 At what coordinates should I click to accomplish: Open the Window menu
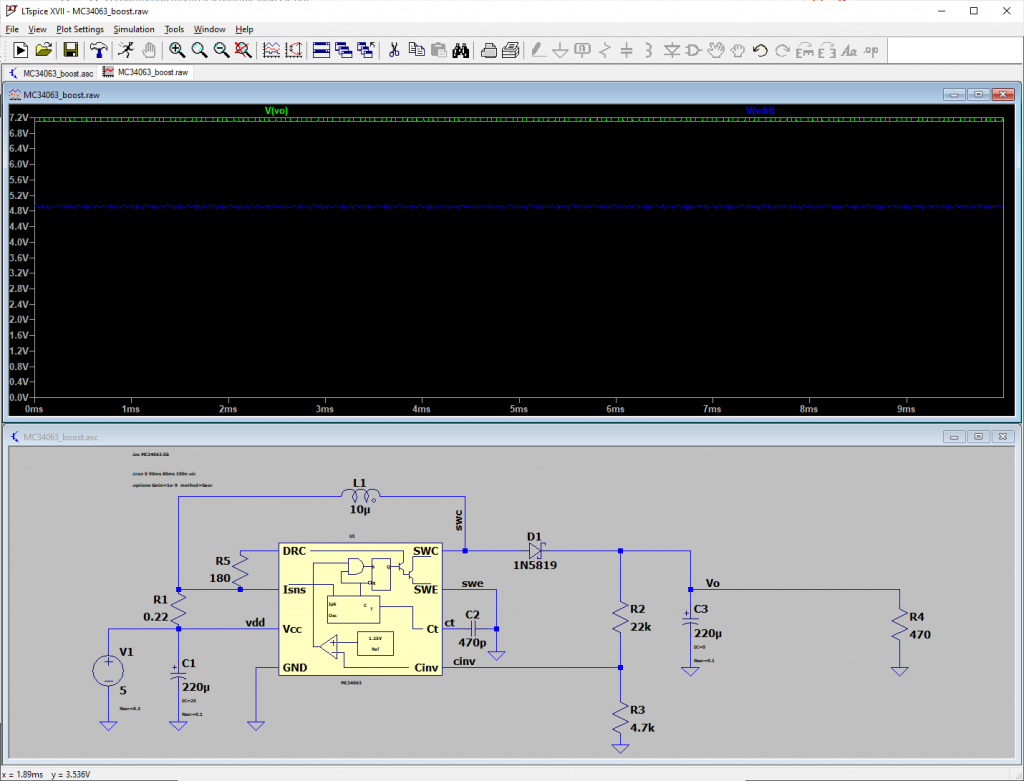tap(209, 29)
